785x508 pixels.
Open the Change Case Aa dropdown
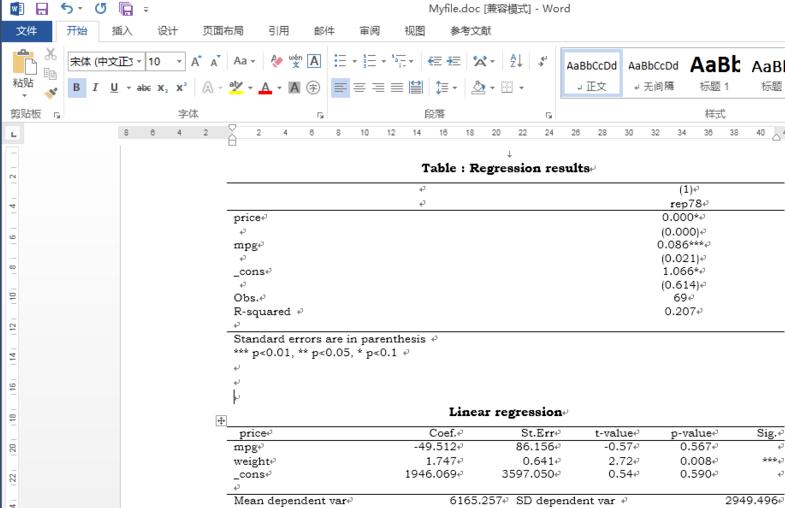[x=244, y=61]
